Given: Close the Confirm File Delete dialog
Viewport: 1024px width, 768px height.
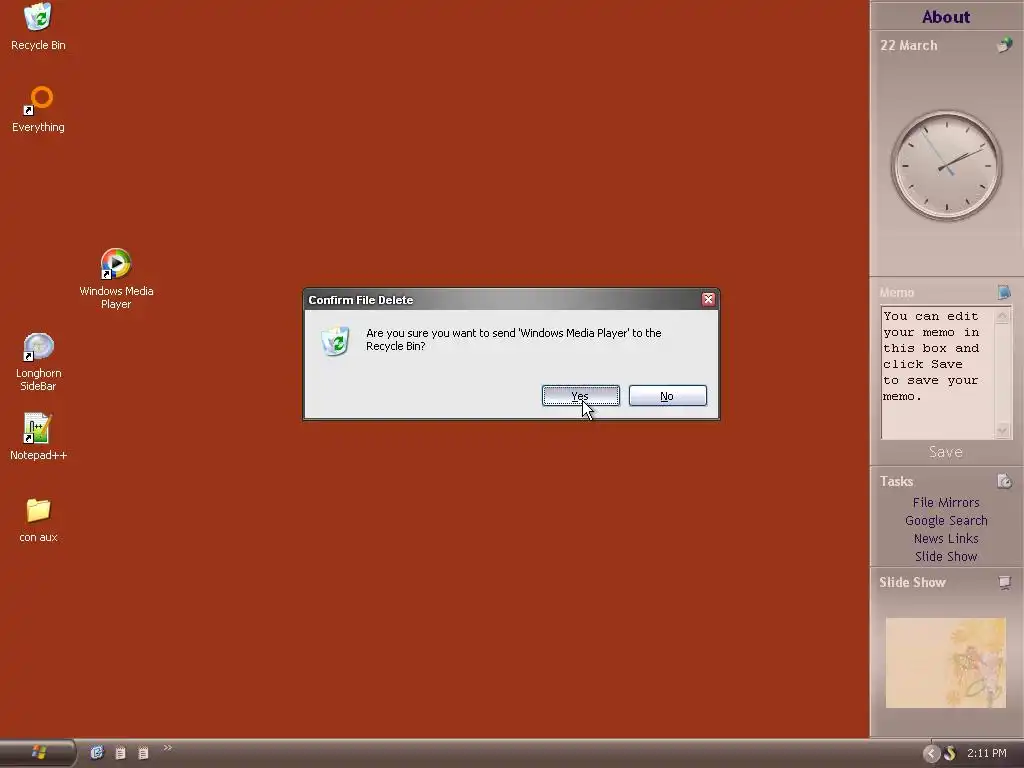Looking at the screenshot, I should click(x=709, y=299).
